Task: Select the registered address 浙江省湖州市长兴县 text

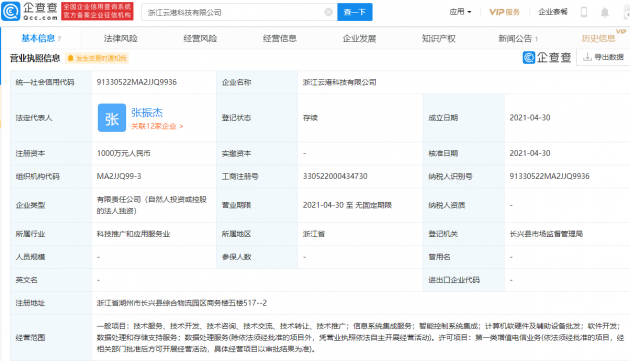Action: pos(182,303)
